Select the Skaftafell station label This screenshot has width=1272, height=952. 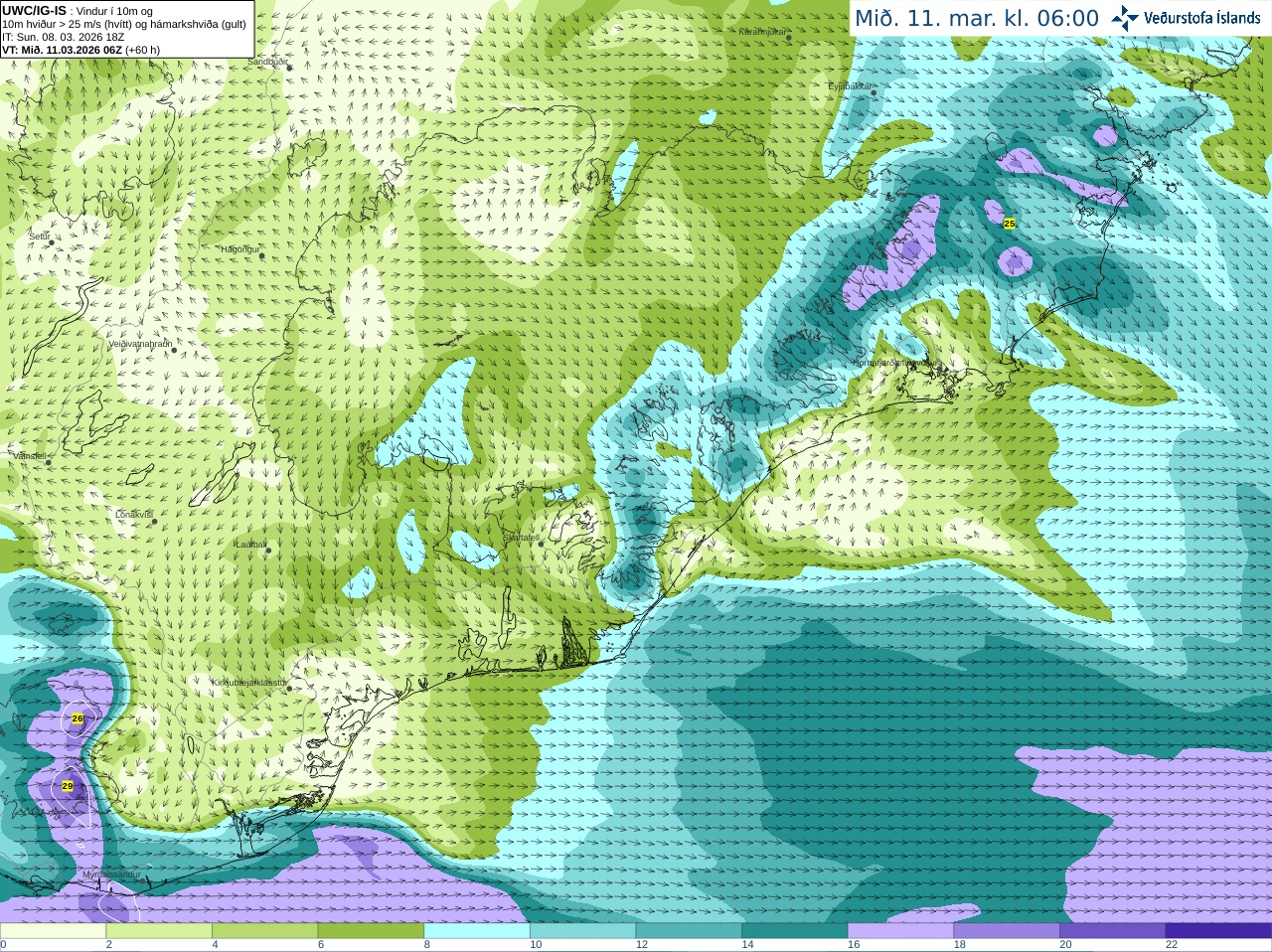pyautogui.click(x=521, y=538)
